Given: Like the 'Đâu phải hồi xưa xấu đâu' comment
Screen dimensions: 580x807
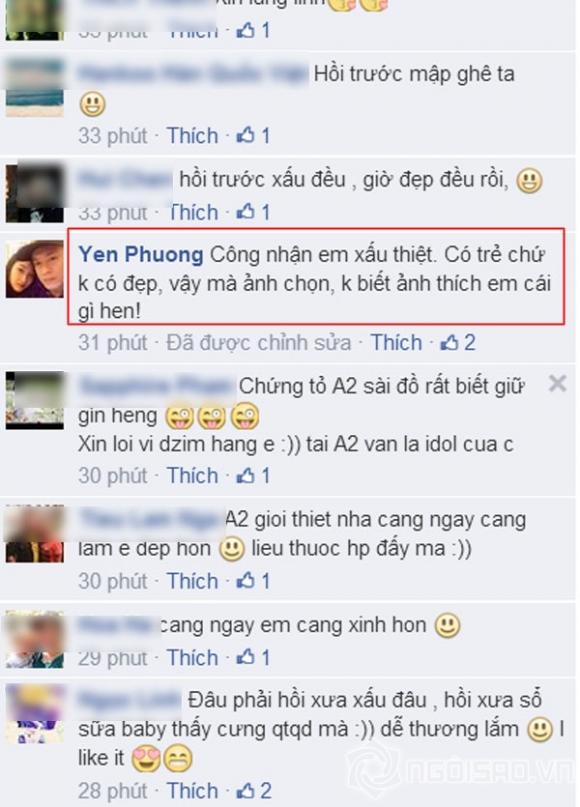Looking at the screenshot, I should click(x=192, y=791).
